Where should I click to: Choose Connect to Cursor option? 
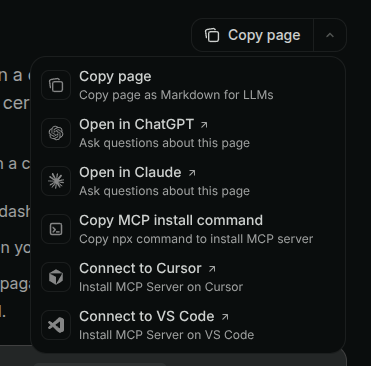(188, 277)
